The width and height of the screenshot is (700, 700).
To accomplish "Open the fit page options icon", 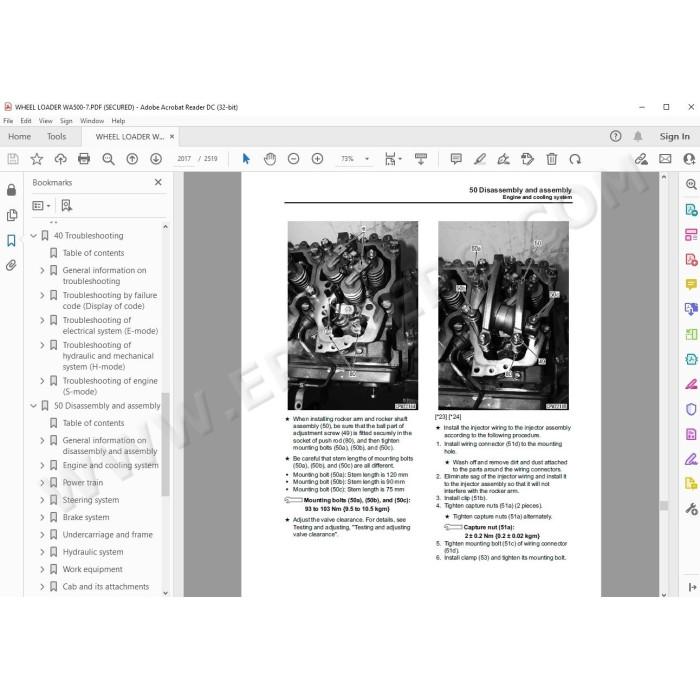I will 392,159.
